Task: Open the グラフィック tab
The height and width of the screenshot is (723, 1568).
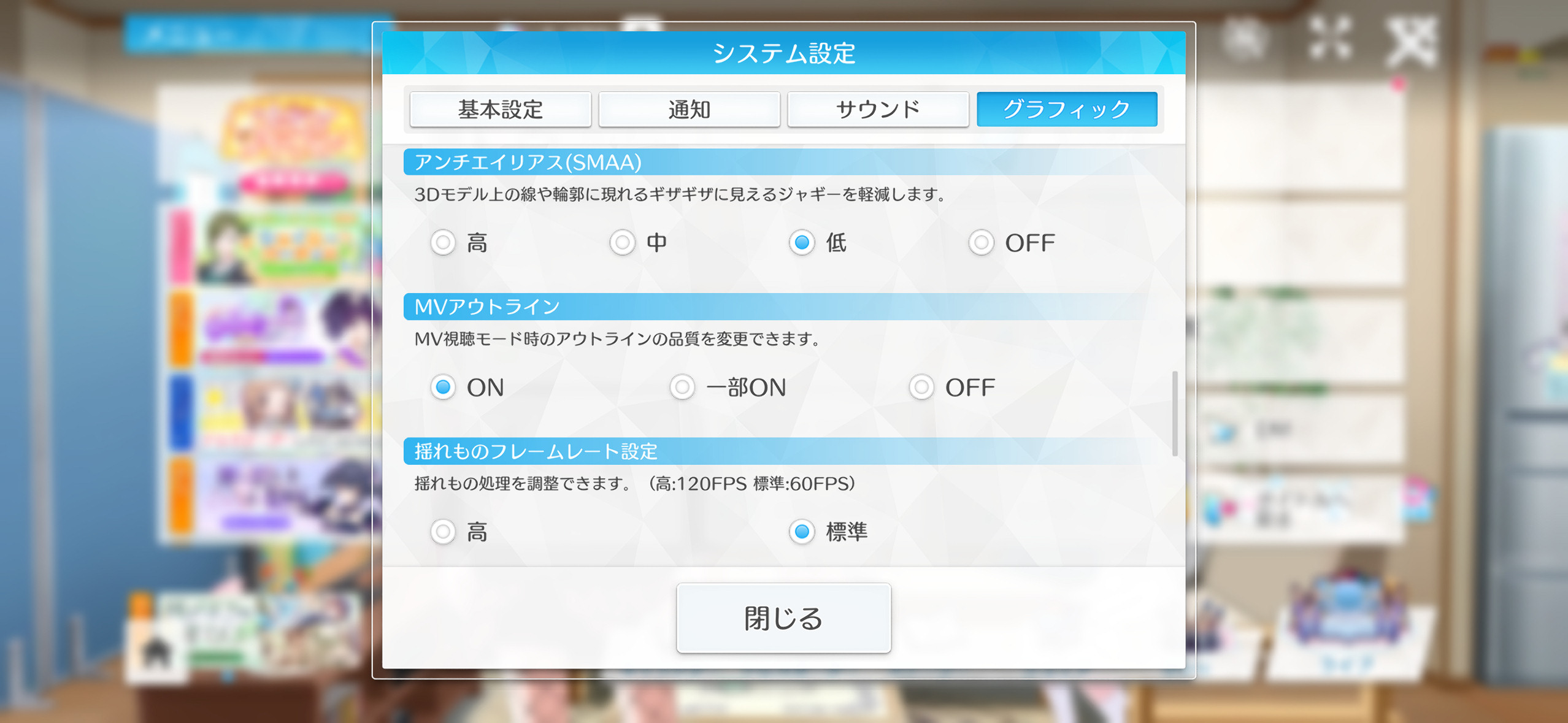Action: (x=1067, y=109)
